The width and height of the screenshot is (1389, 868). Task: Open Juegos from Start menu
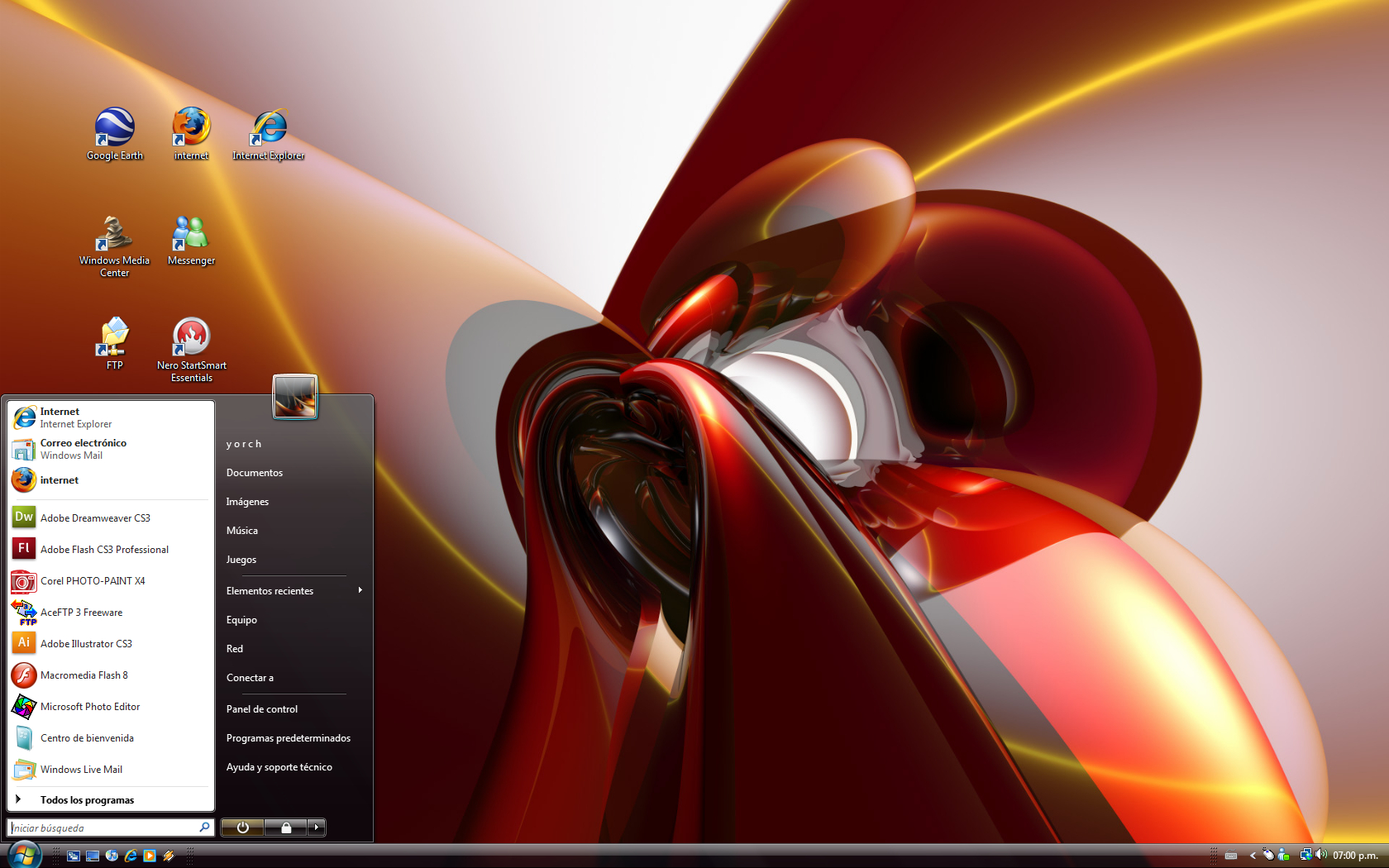[241, 560]
